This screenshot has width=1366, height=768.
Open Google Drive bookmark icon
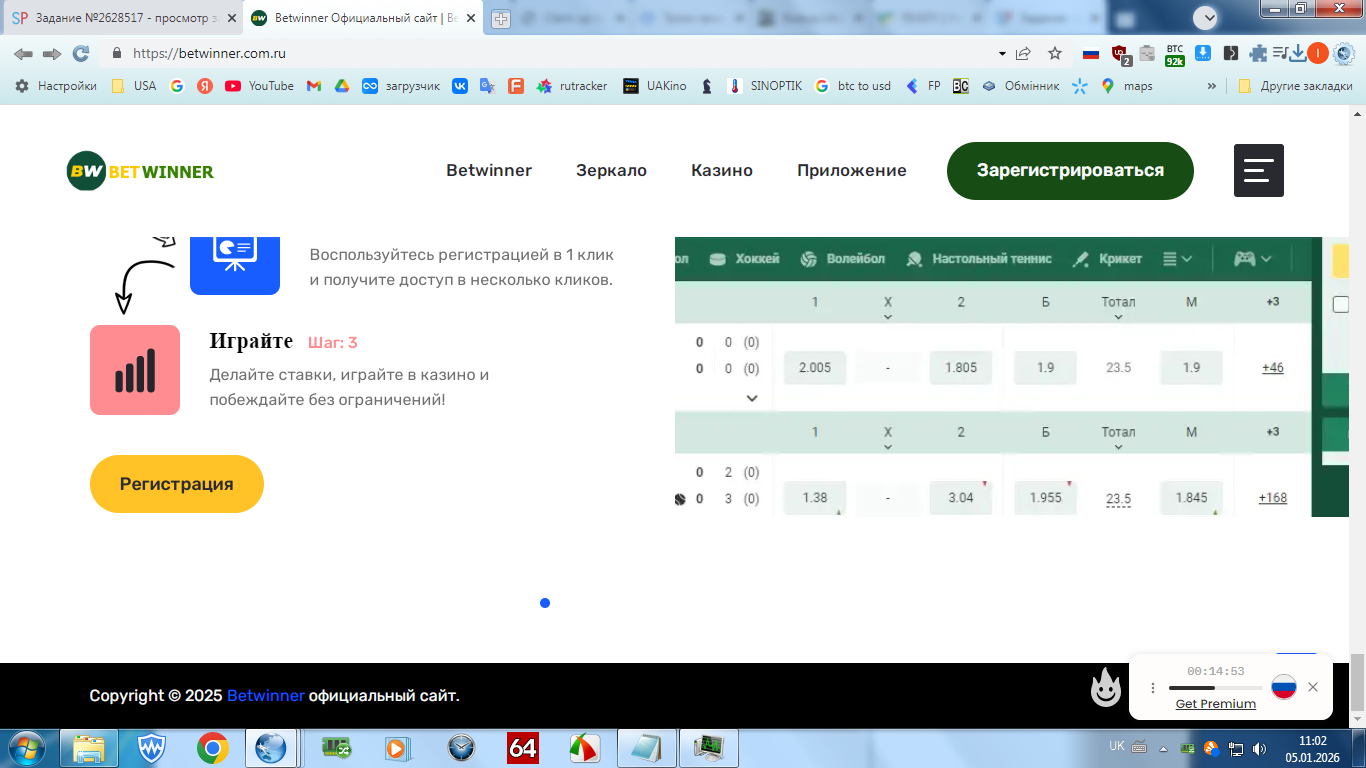coord(341,86)
